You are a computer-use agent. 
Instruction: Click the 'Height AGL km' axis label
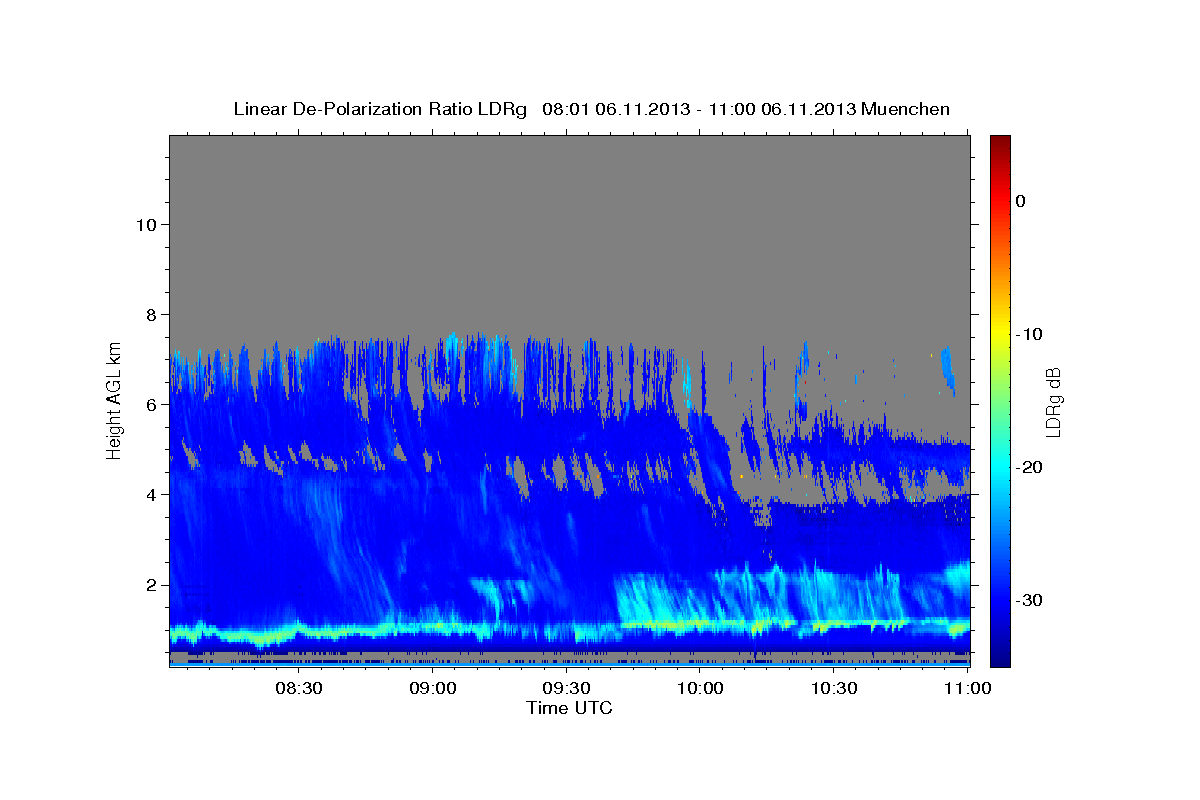point(115,400)
